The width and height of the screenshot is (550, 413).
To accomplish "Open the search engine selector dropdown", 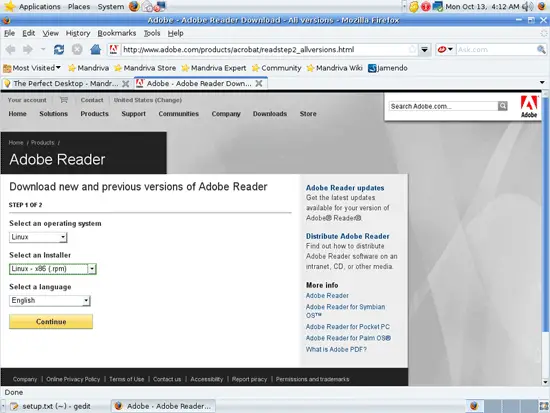I will [445, 49].
